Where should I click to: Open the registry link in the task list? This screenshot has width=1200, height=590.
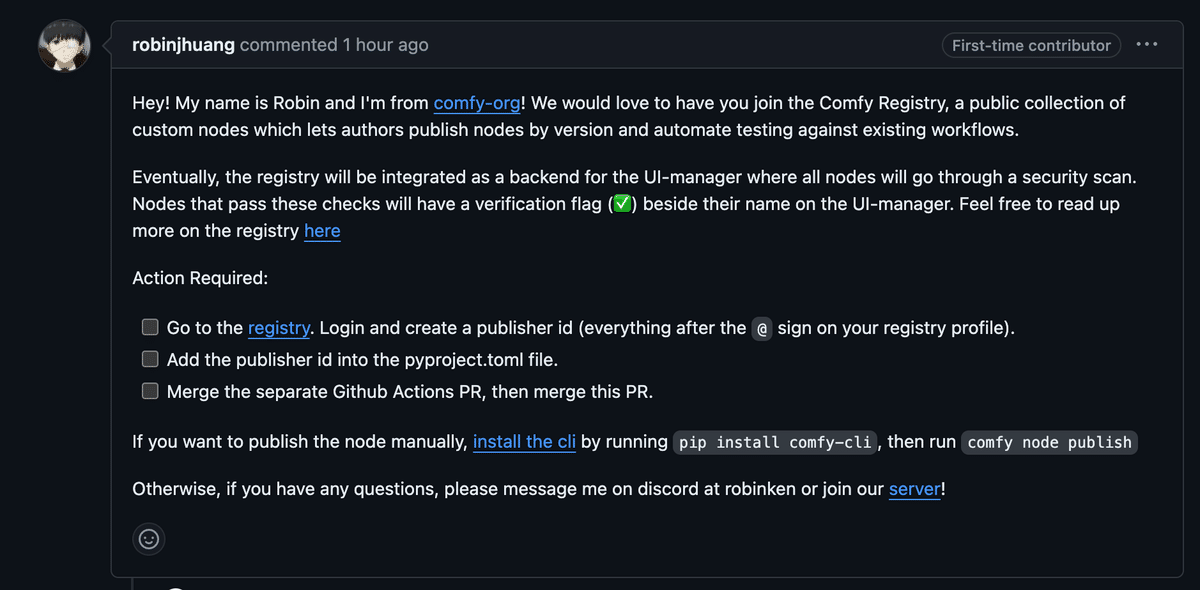pos(279,328)
